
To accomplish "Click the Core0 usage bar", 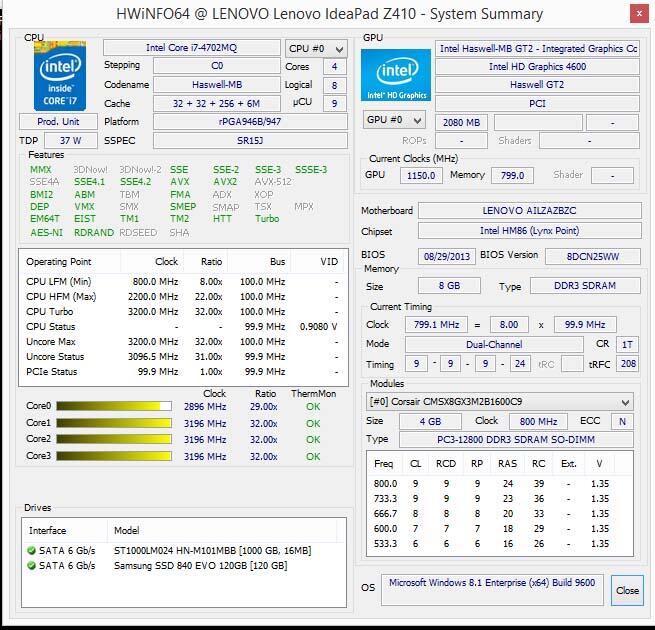I will (114, 406).
